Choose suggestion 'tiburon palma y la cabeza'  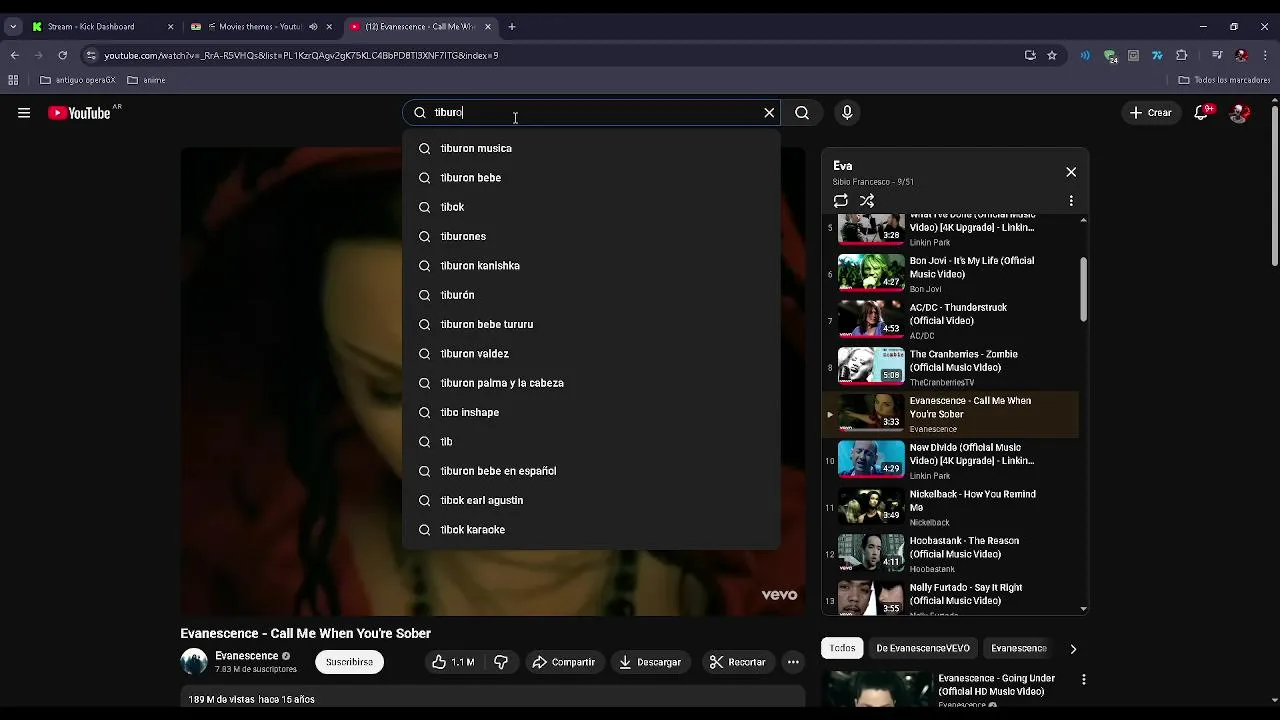coord(591,383)
